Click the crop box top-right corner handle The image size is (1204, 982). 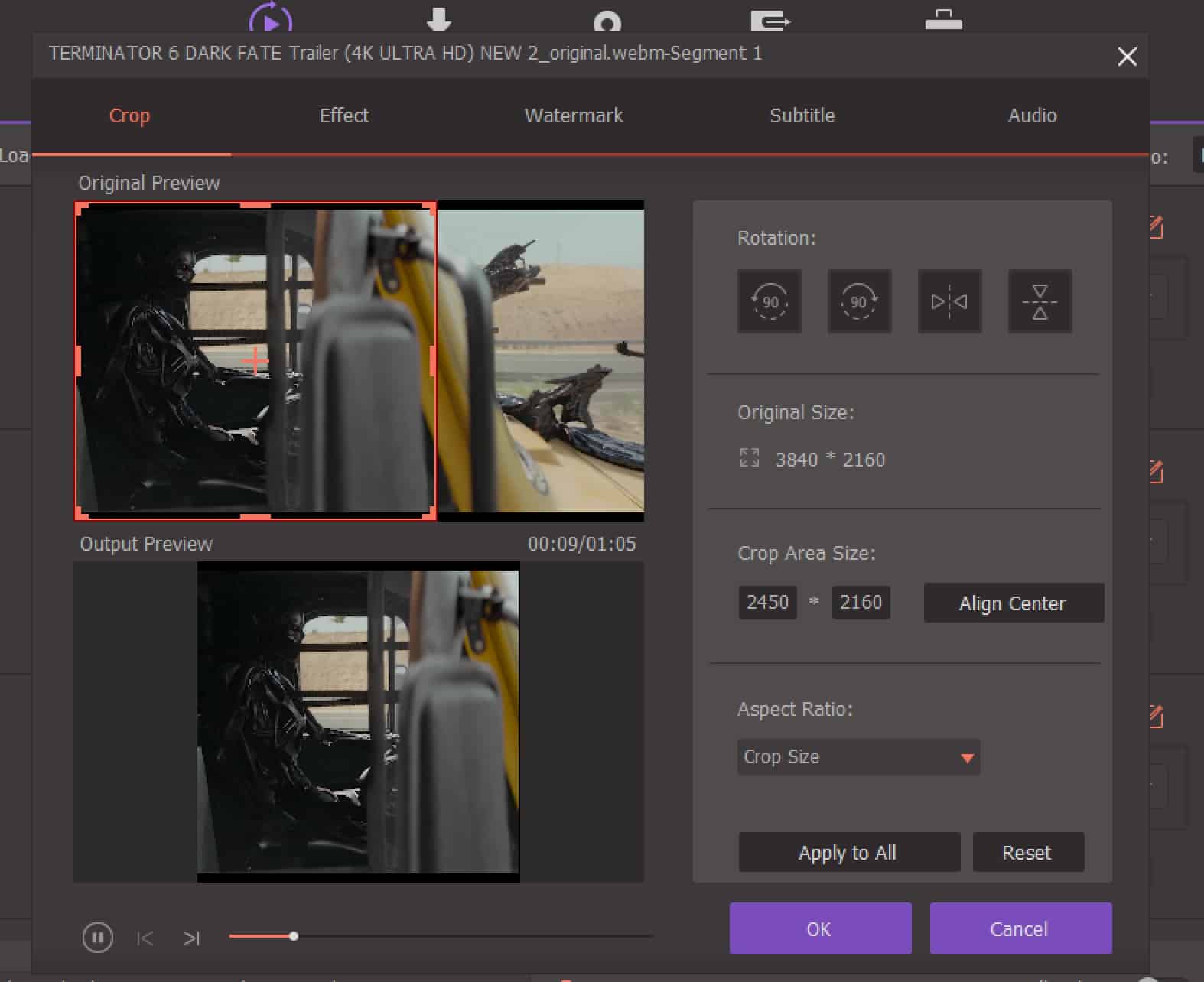[x=431, y=208]
